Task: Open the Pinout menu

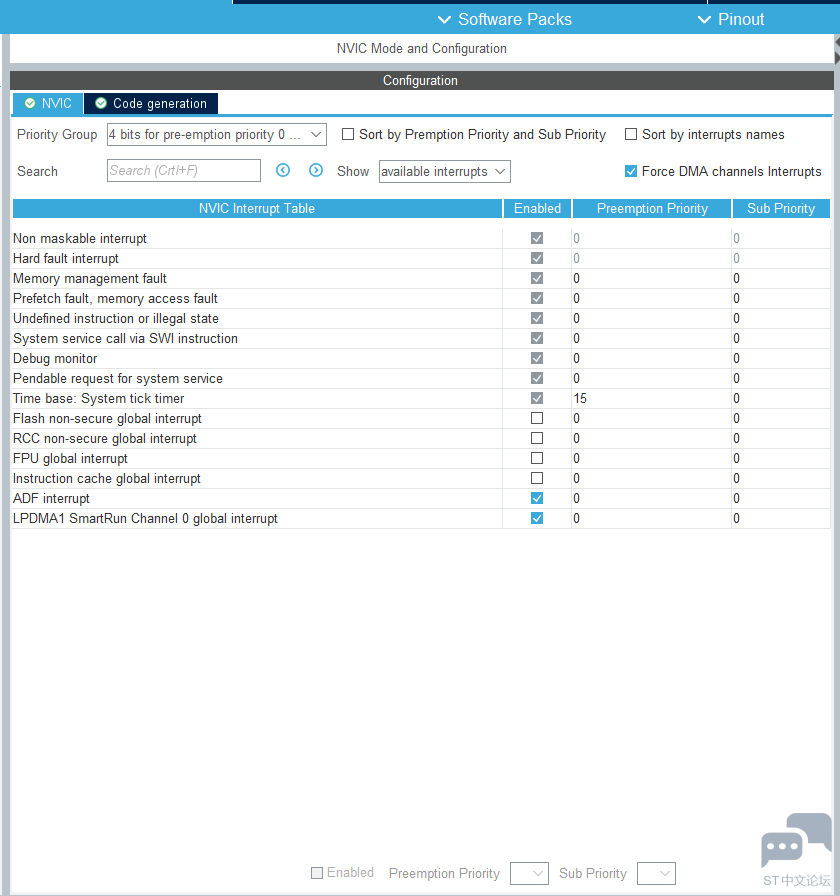Action: click(x=731, y=19)
